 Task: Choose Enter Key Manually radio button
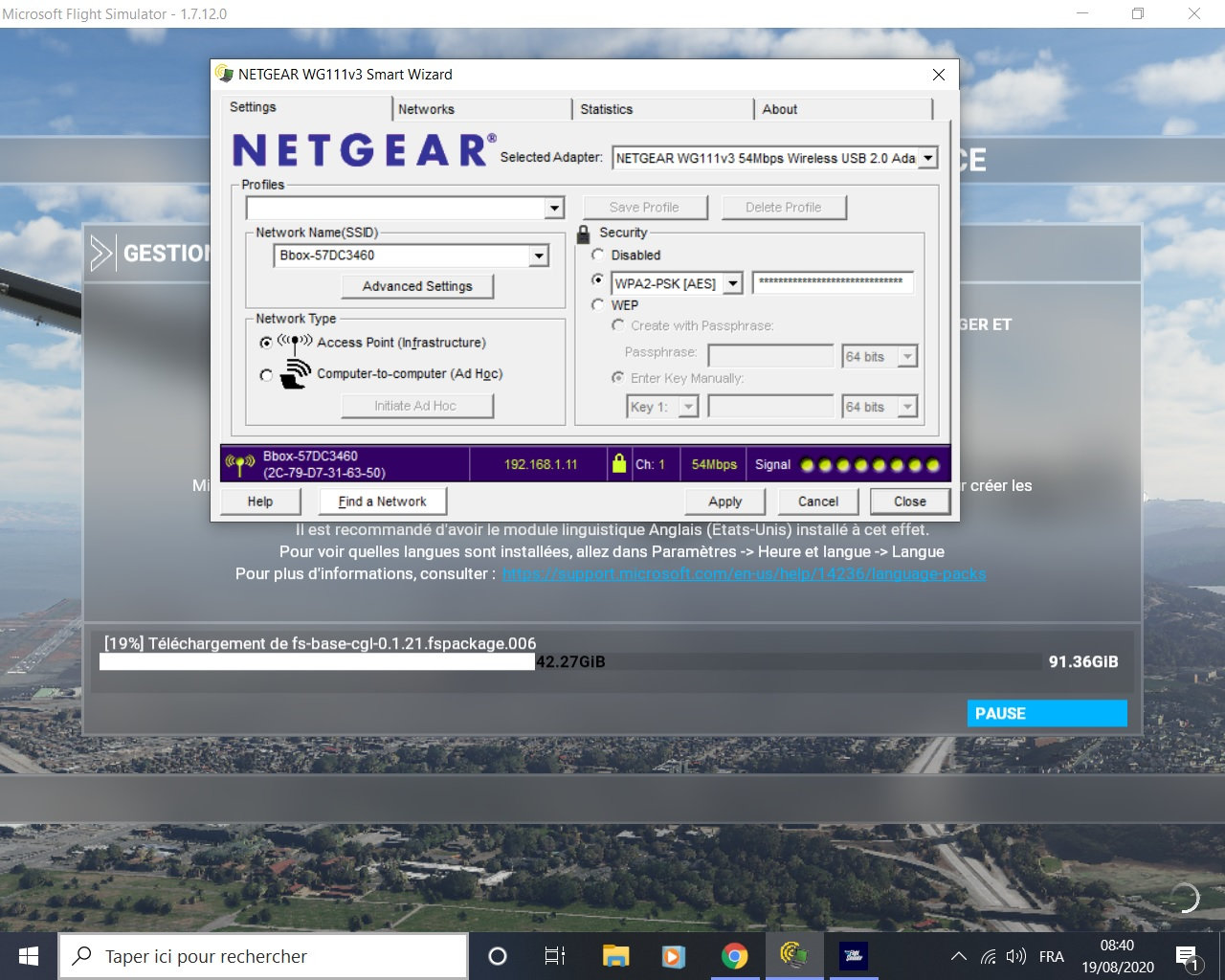tap(618, 378)
